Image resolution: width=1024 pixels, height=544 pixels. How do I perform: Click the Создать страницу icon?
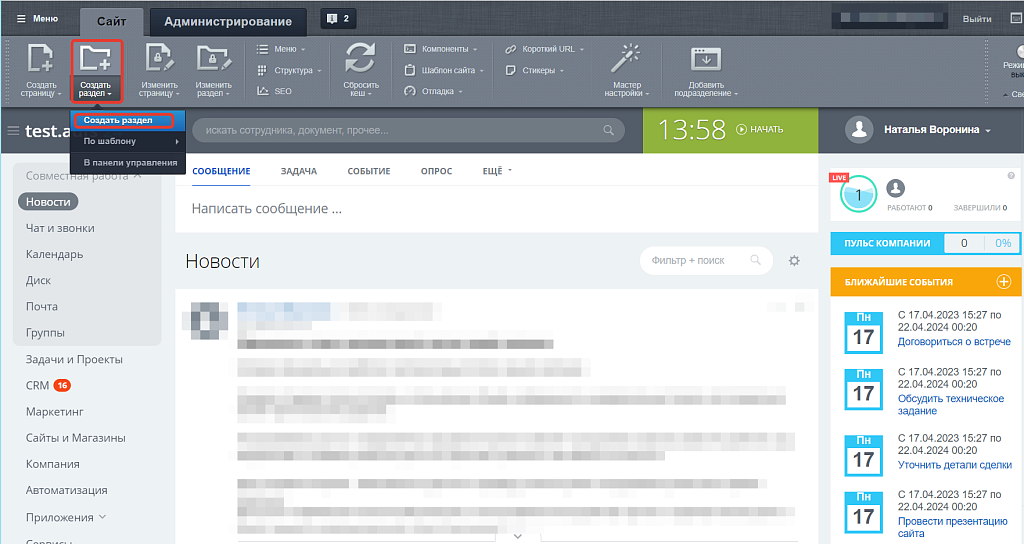[x=40, y=58]
